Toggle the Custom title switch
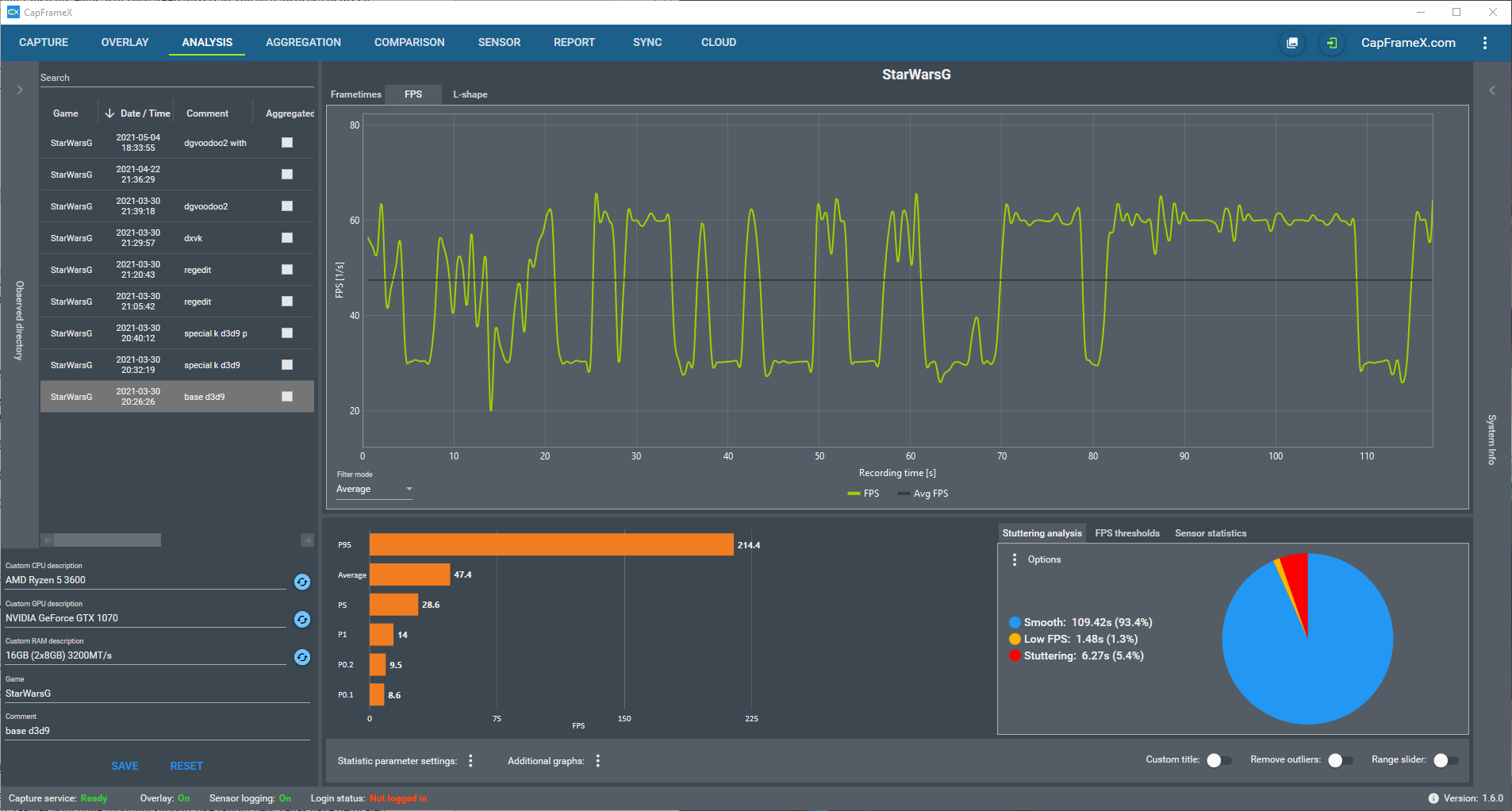The height and width of the screenshot is (811, 1512). (1219, 760)
